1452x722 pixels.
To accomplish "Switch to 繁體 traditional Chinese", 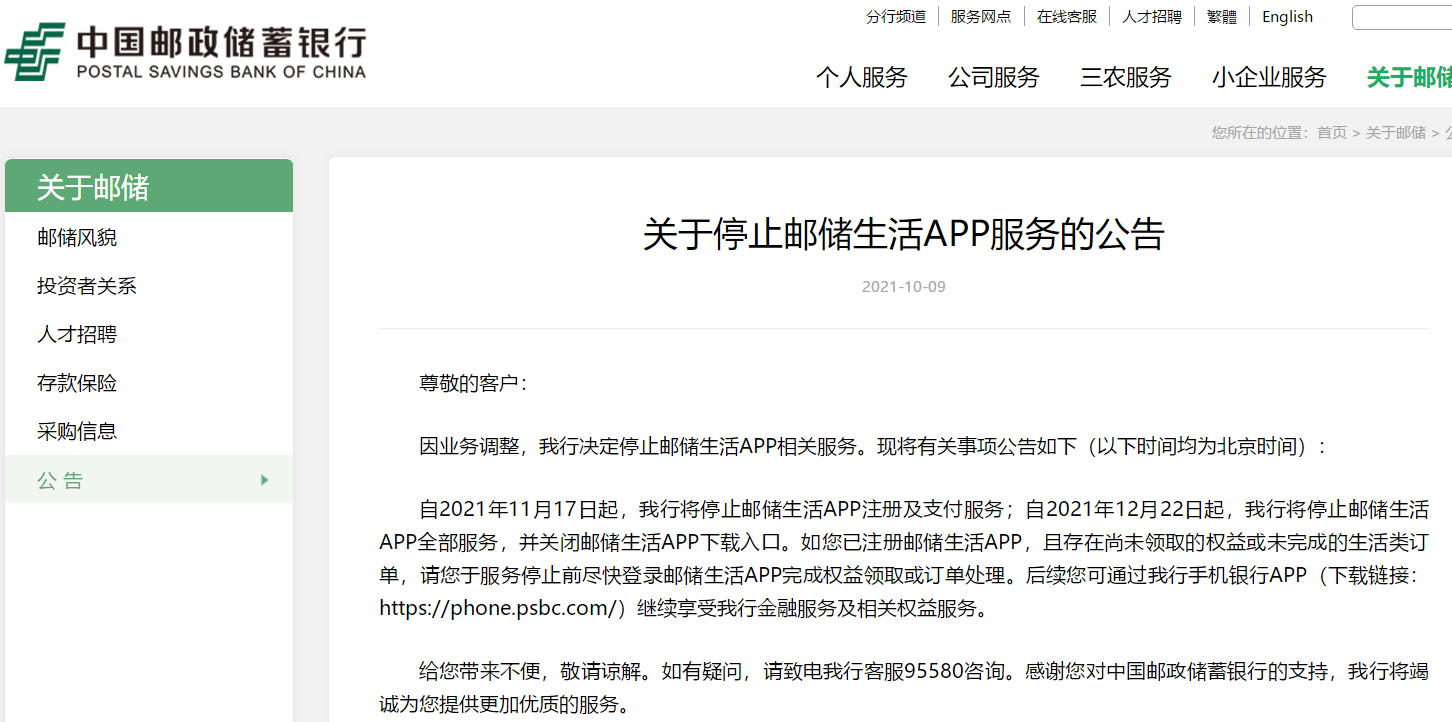I will (x=1222, y=17).
